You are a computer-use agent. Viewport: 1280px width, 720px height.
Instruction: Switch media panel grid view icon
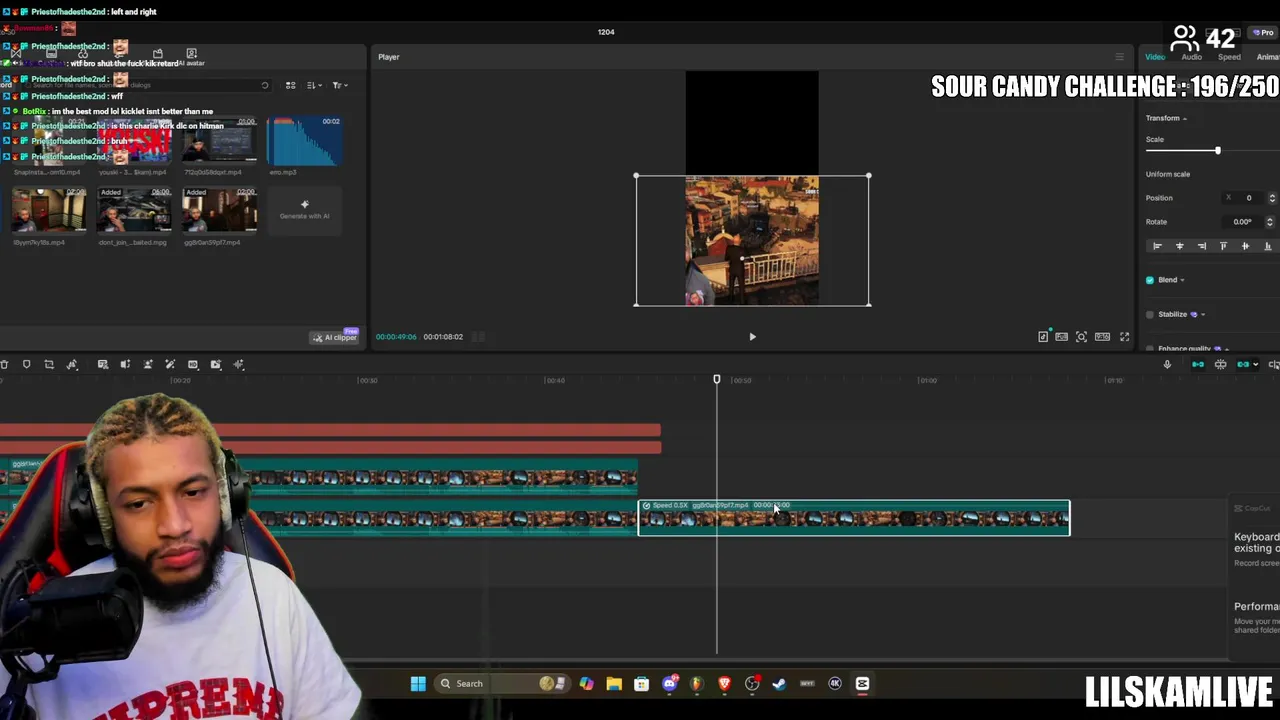click(291, 86)
